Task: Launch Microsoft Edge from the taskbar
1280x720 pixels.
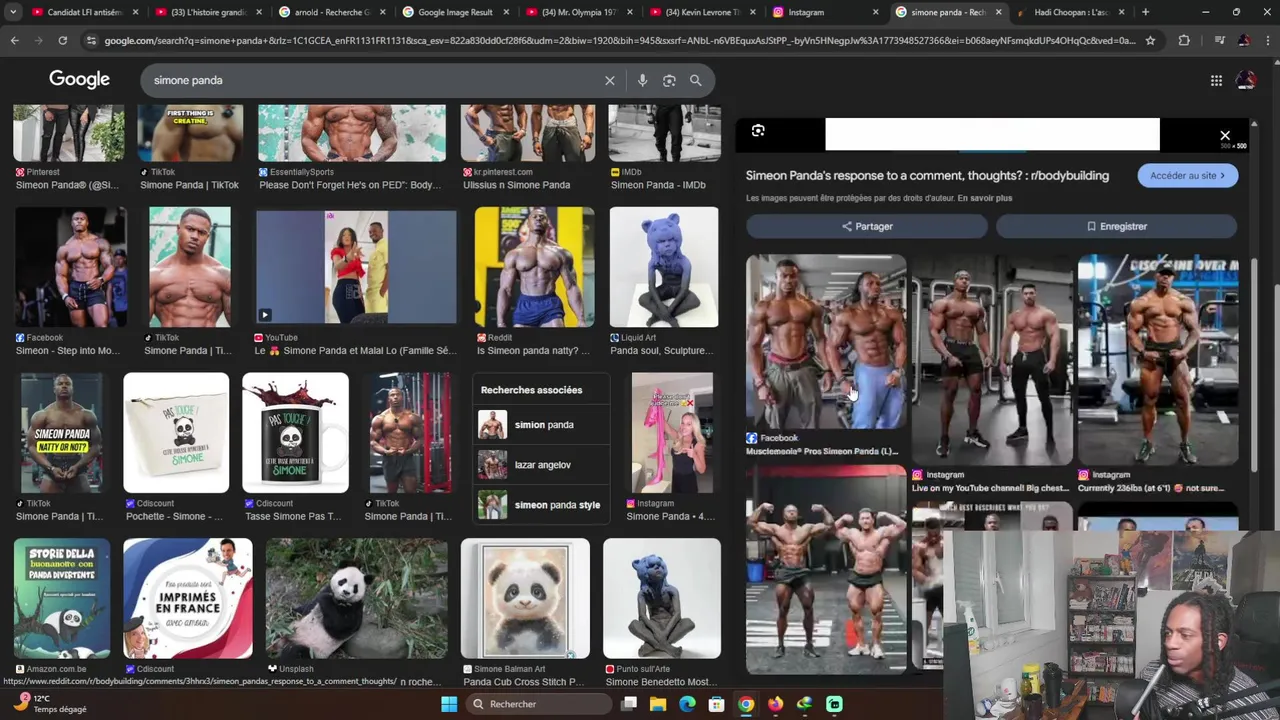Action: 687,704
